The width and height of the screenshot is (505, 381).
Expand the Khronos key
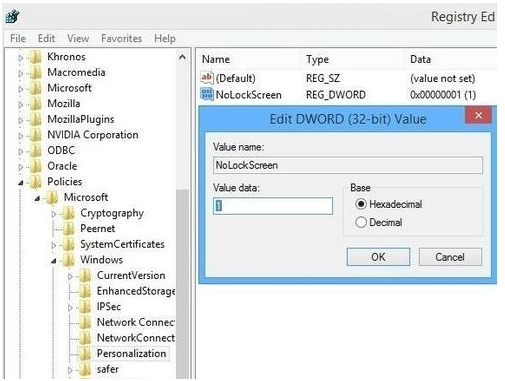coord(21,58)
